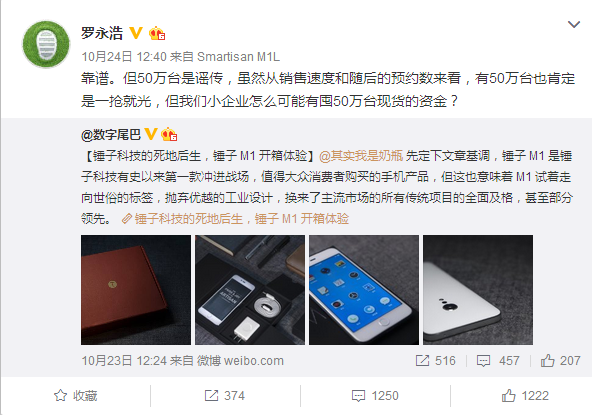Open the @其实我是奶瓶 mention link
This screenshot has height=415, width=592.
(x=361, y=156)
